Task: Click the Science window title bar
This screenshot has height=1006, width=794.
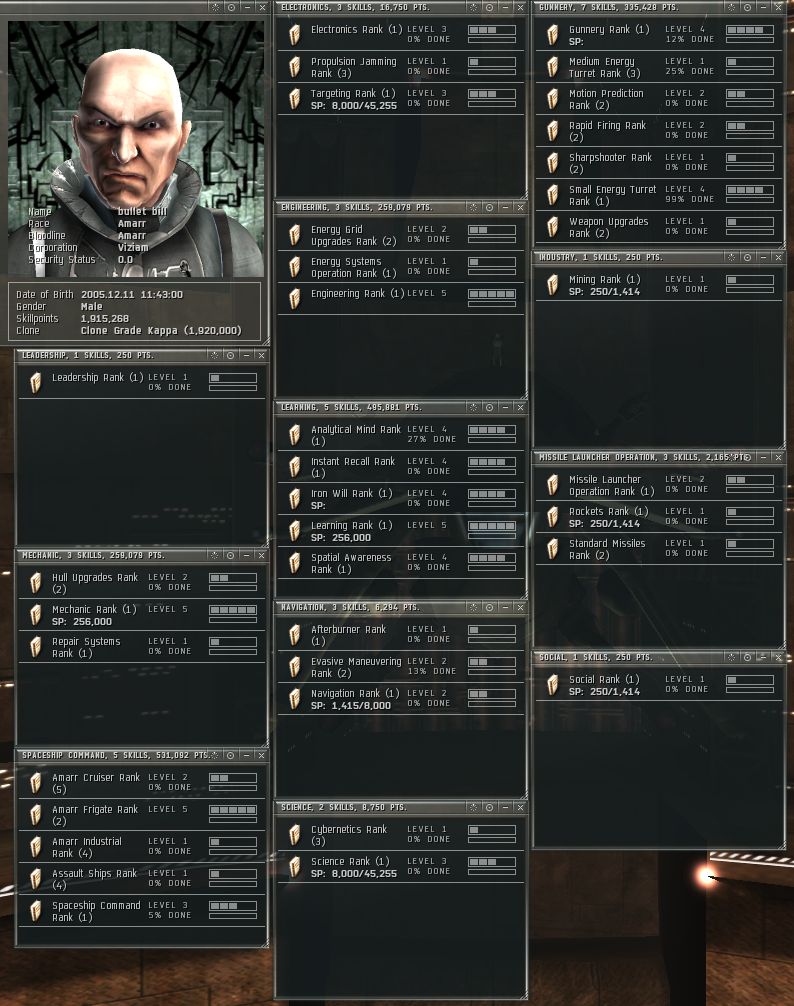Action: pos(372,807)
